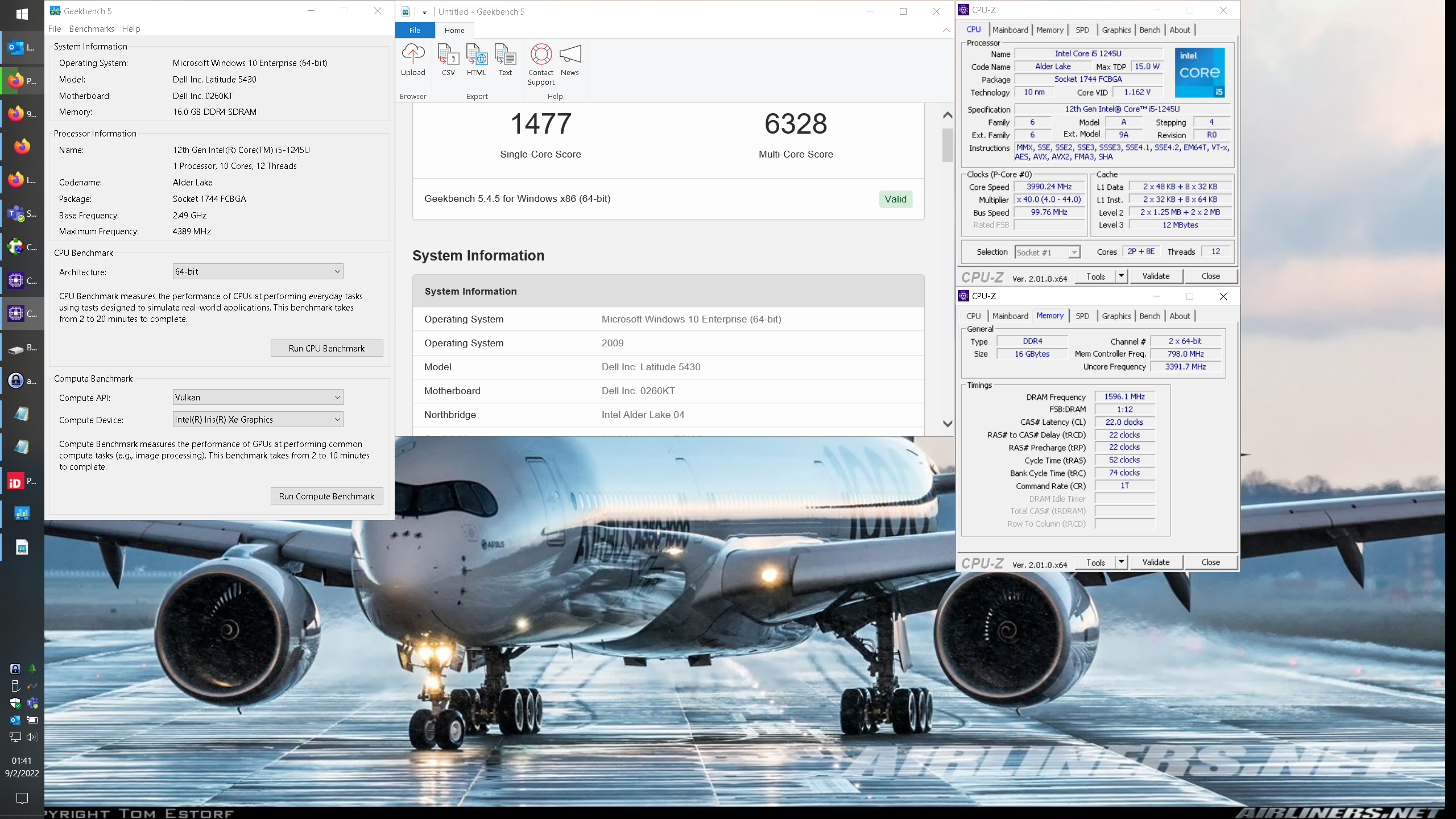The image size is (1456, 819).
Task: Open the Compute API Vulkan dropdown
Action: 258,398
